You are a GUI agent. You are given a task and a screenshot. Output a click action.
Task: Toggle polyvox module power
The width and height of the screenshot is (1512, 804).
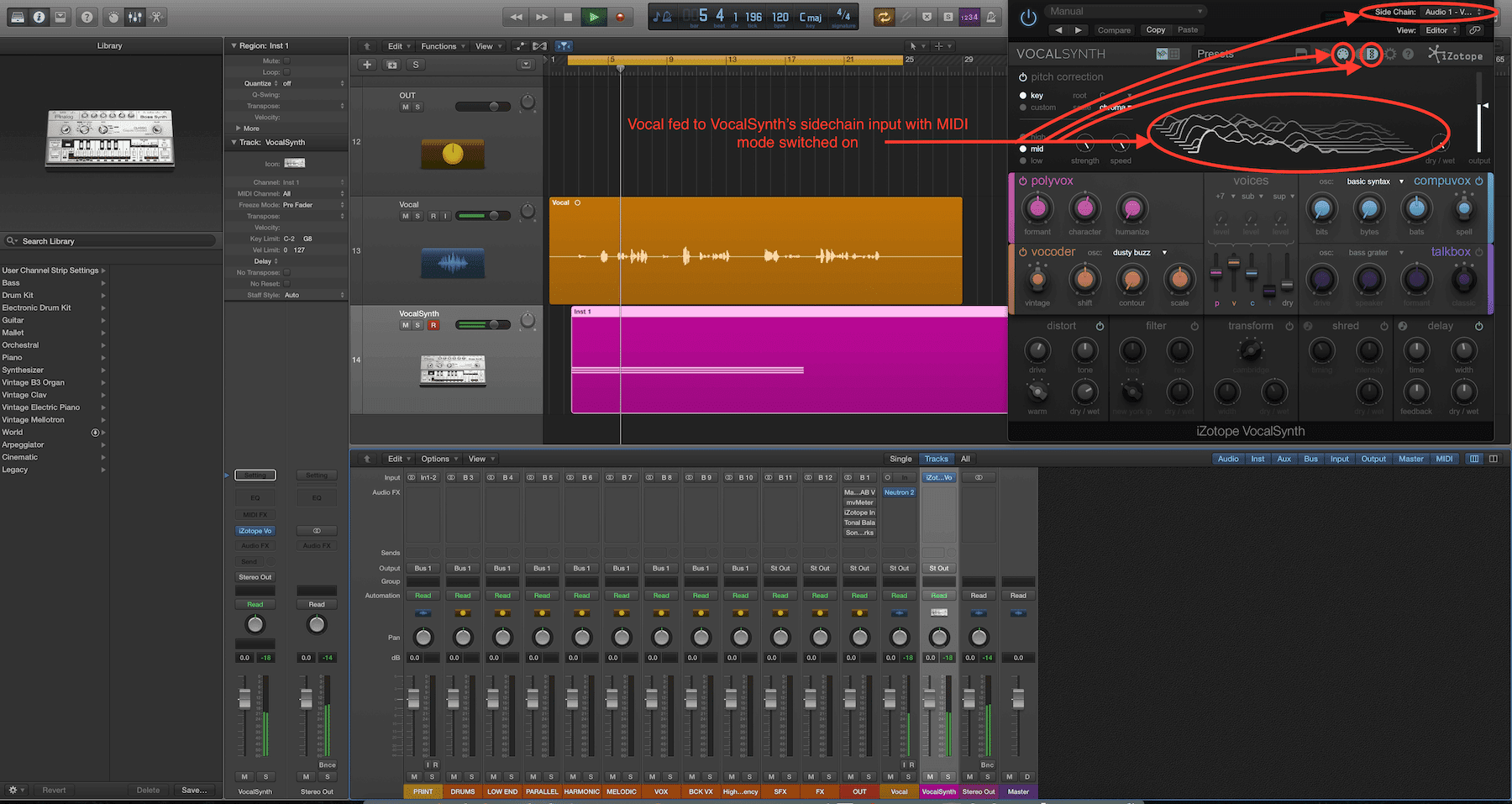[1023, 181]
